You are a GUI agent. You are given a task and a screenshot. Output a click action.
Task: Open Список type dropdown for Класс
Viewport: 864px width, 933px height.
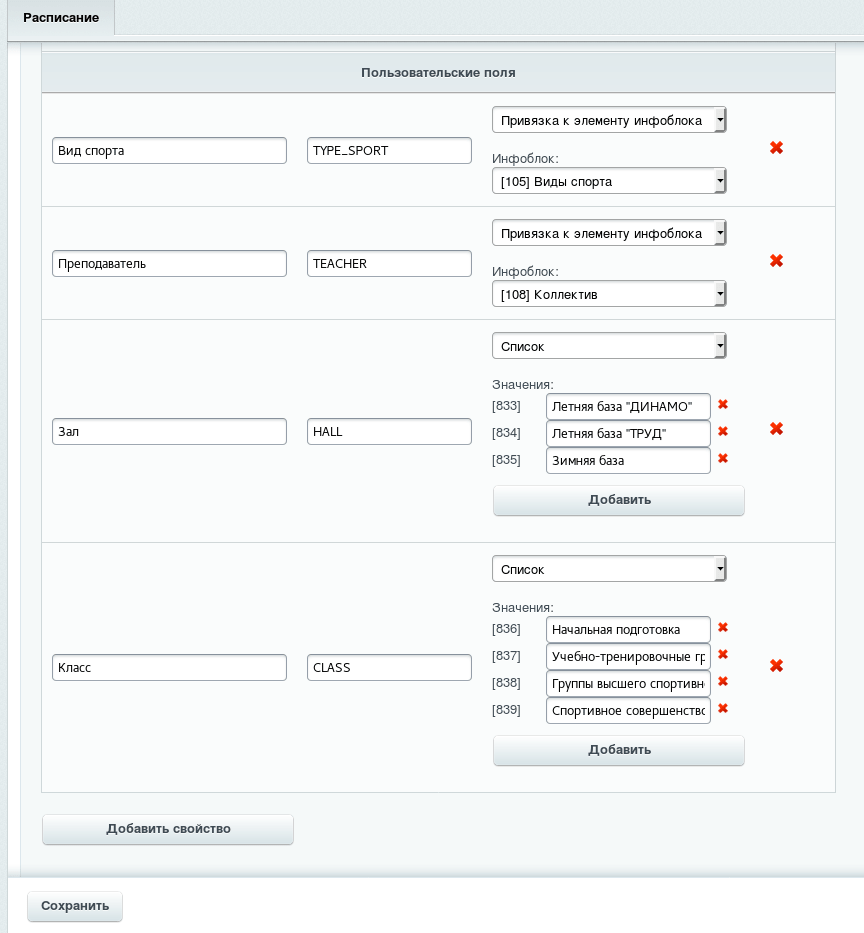[609, 569]
